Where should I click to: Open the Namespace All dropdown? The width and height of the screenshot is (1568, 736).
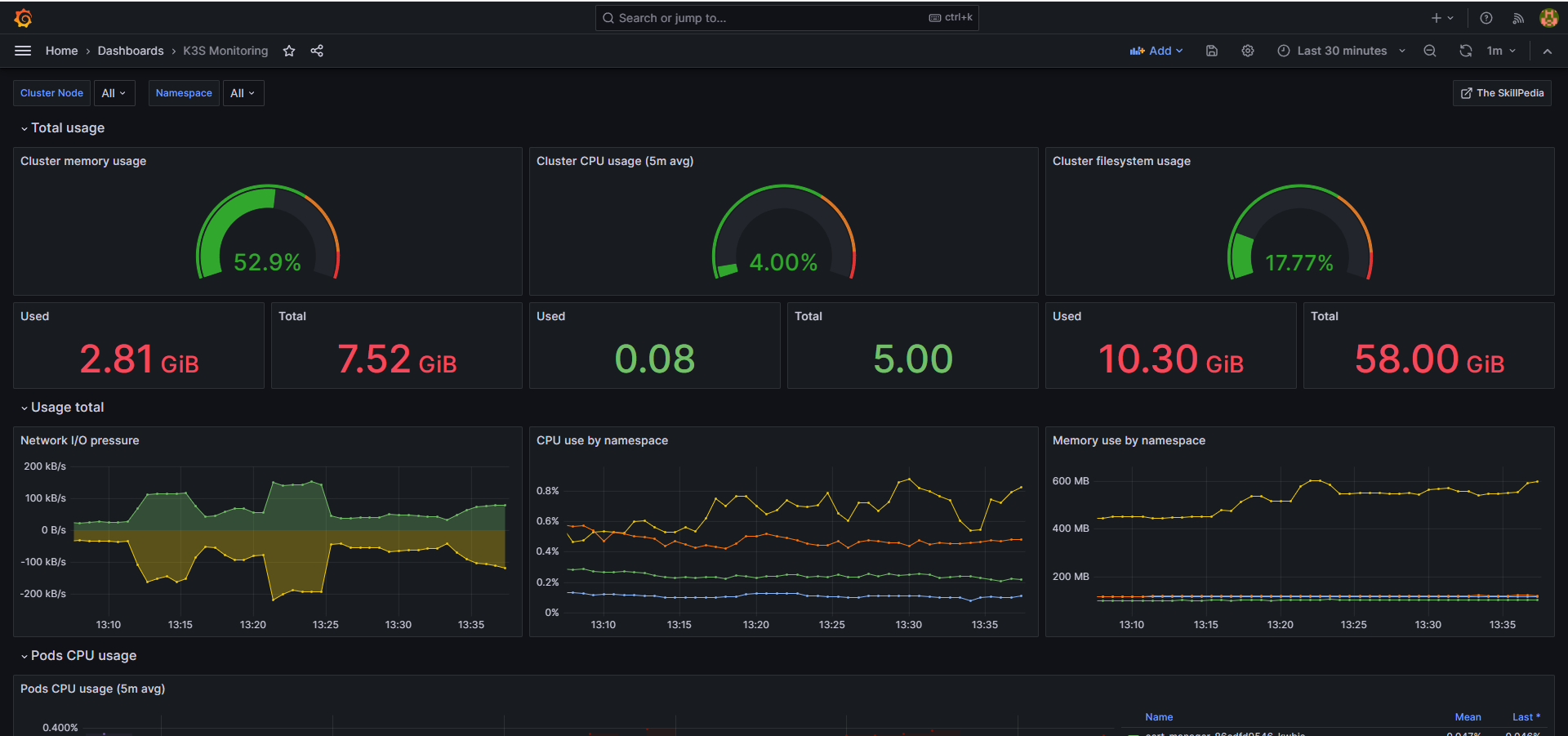(243, 93)
